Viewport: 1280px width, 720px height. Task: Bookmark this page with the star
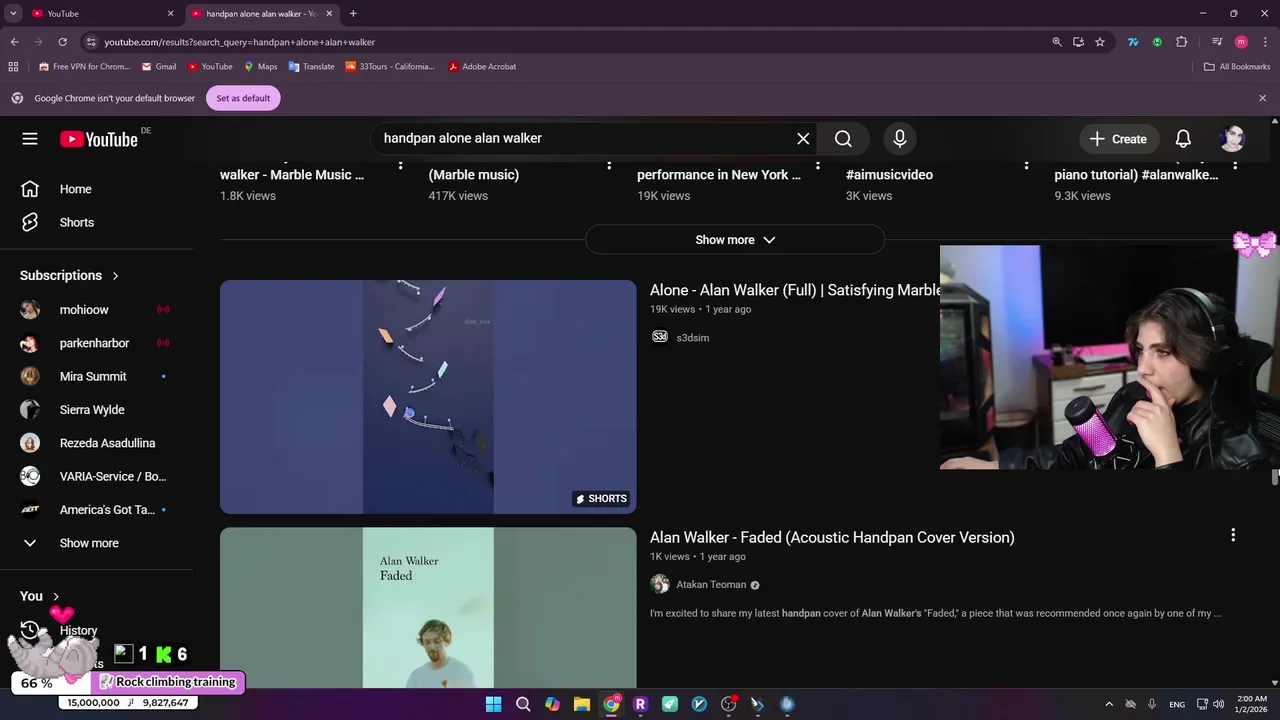point(1100,42)
